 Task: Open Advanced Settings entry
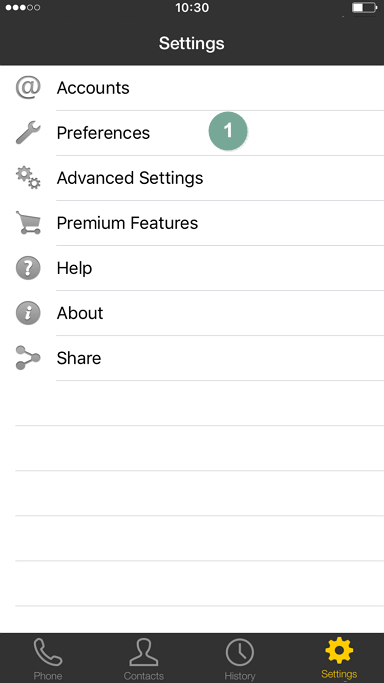coord(192,178)
